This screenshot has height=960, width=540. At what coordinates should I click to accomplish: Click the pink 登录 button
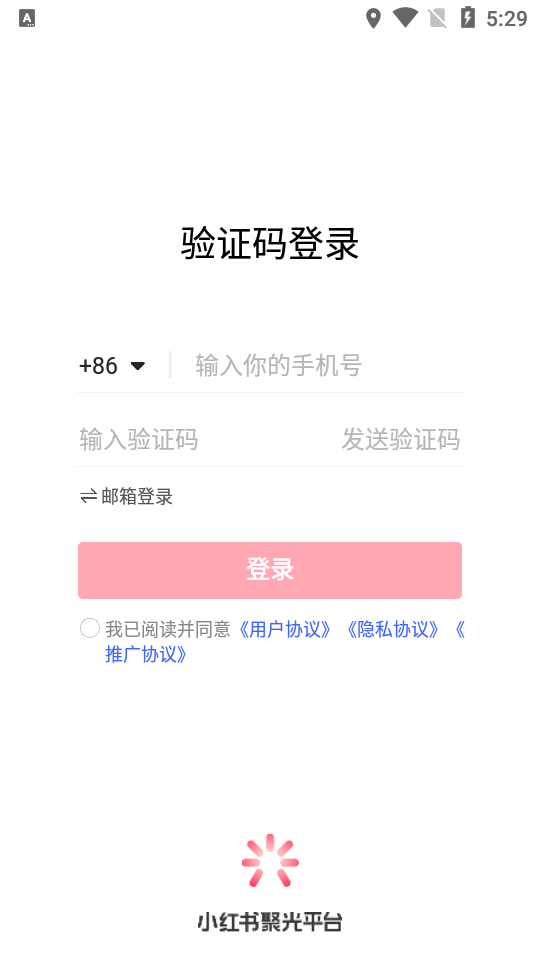pos(270,570)
